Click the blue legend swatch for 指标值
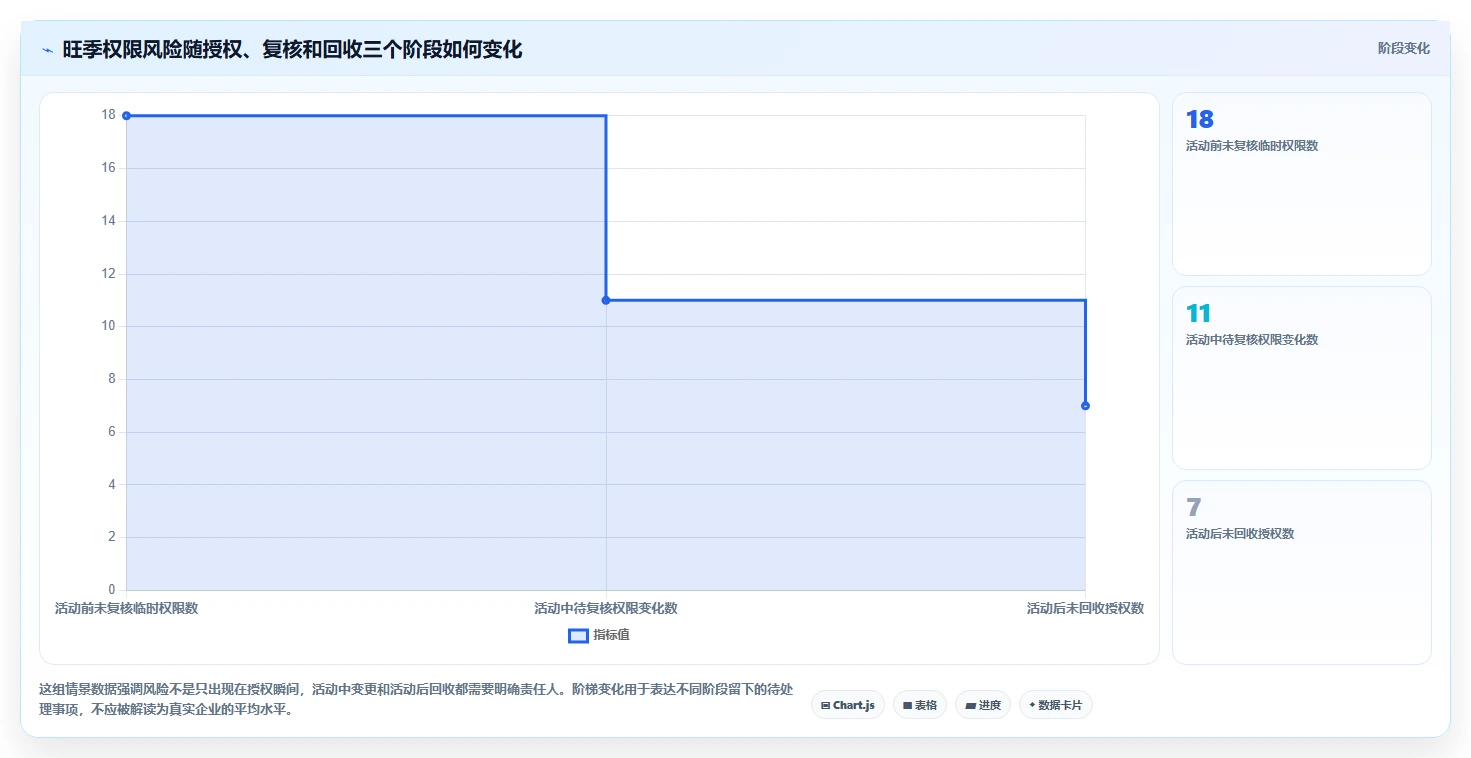The width and height of the screenshot is (1471, 758). 578,635
